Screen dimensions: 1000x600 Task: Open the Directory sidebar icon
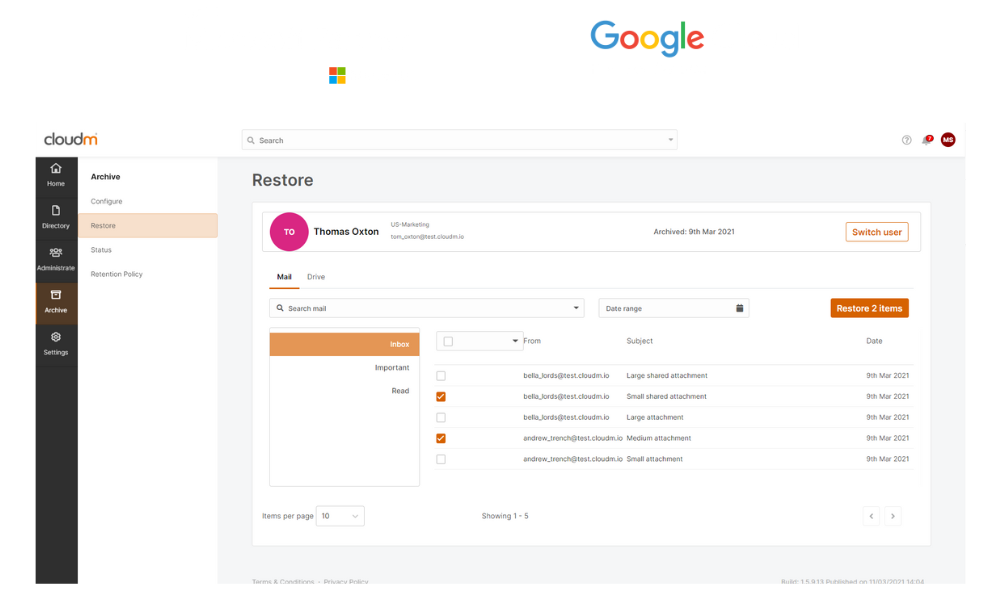(x=56, y=216)
